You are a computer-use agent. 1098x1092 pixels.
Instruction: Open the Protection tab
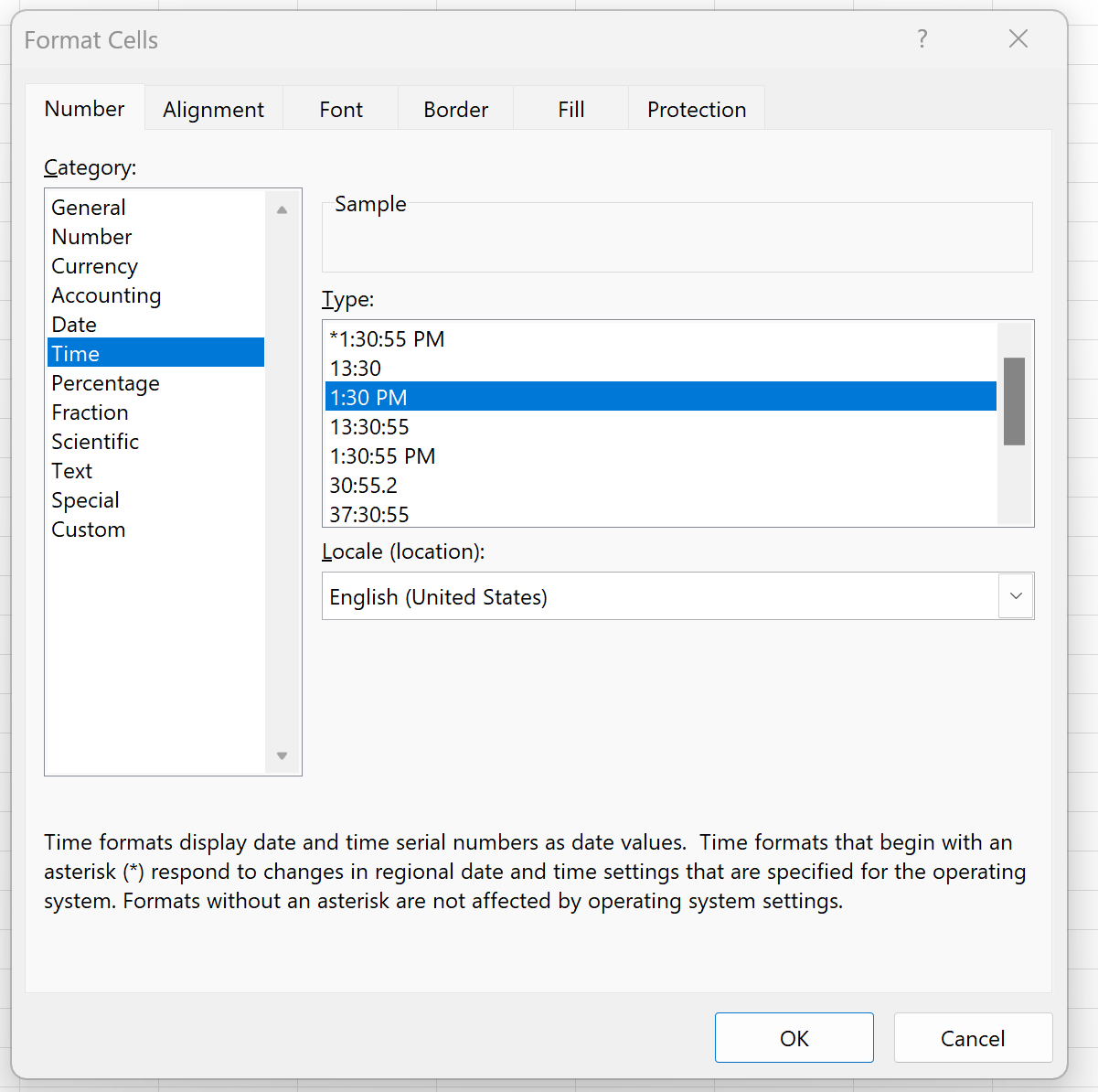click(x=696, y=109)
